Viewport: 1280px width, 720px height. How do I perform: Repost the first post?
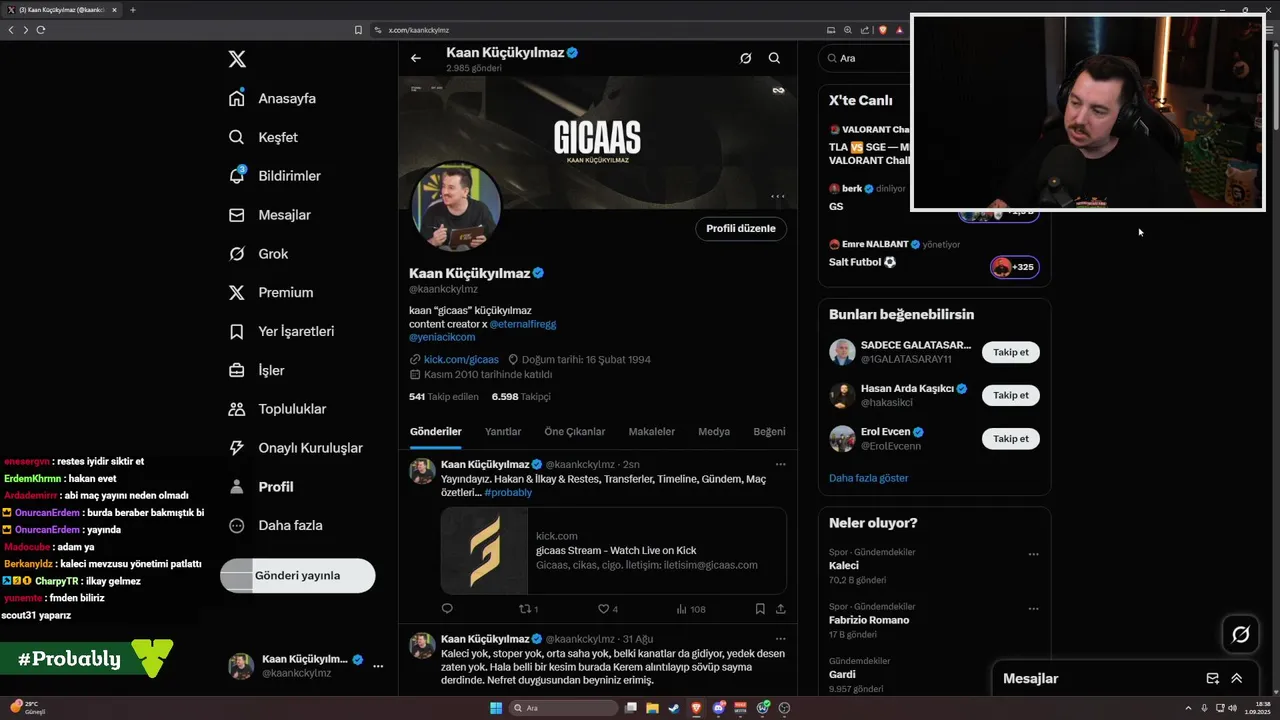point(528,609)
